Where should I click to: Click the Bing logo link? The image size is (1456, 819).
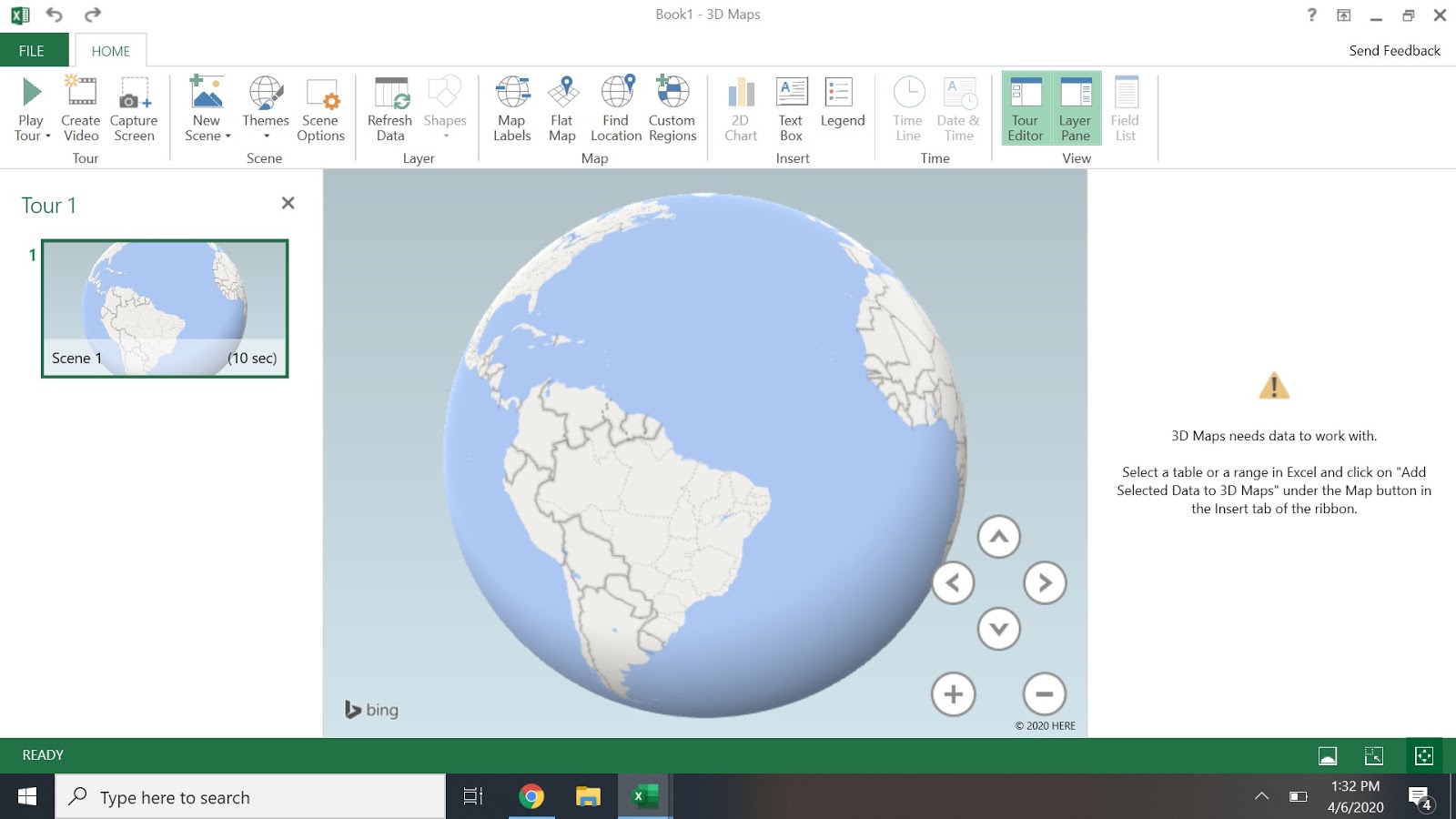point(371,710)
